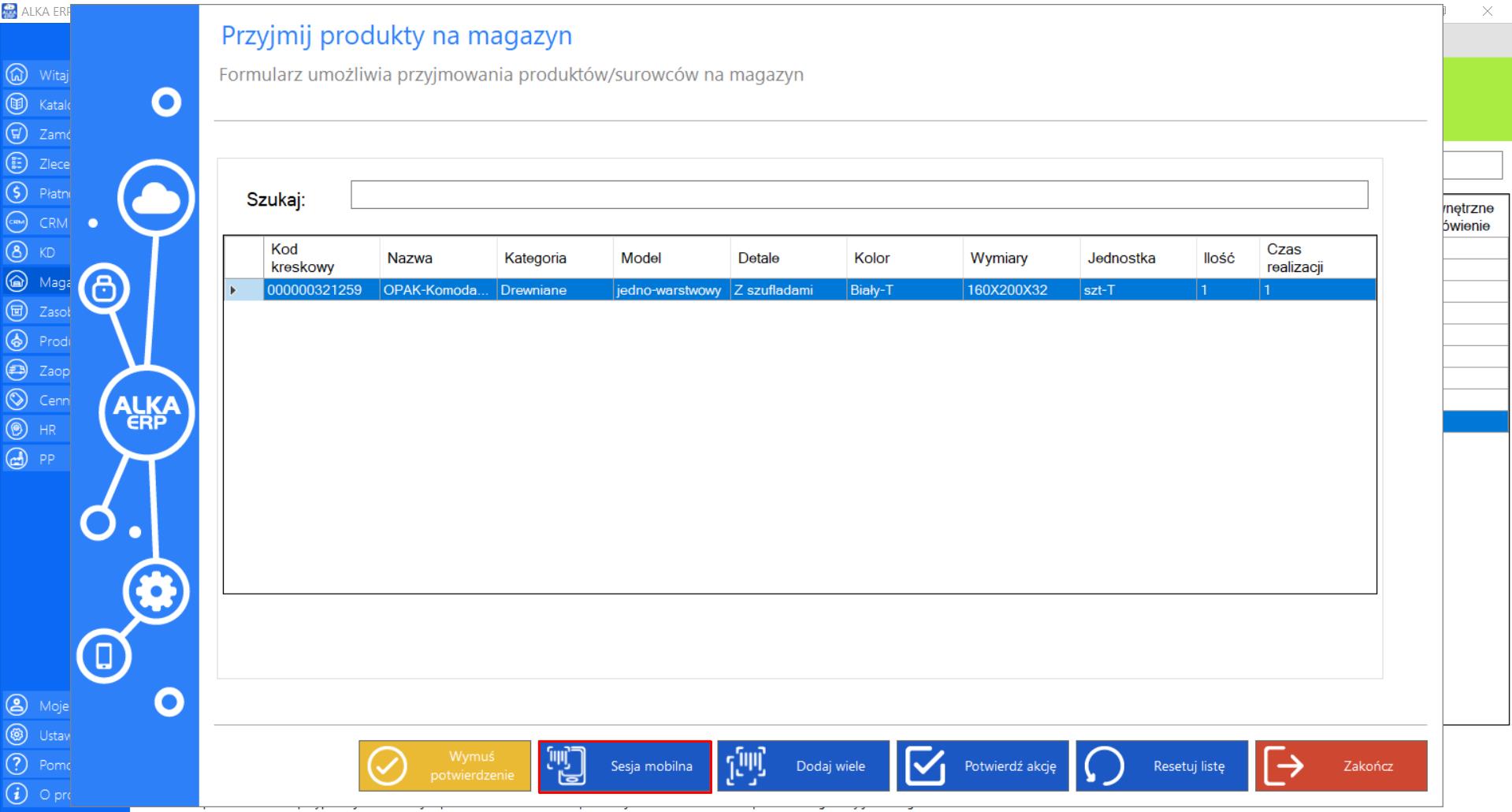1512x812 pixels.
Task: Click the Sesja mobilna button
Action: coord(625,766)
